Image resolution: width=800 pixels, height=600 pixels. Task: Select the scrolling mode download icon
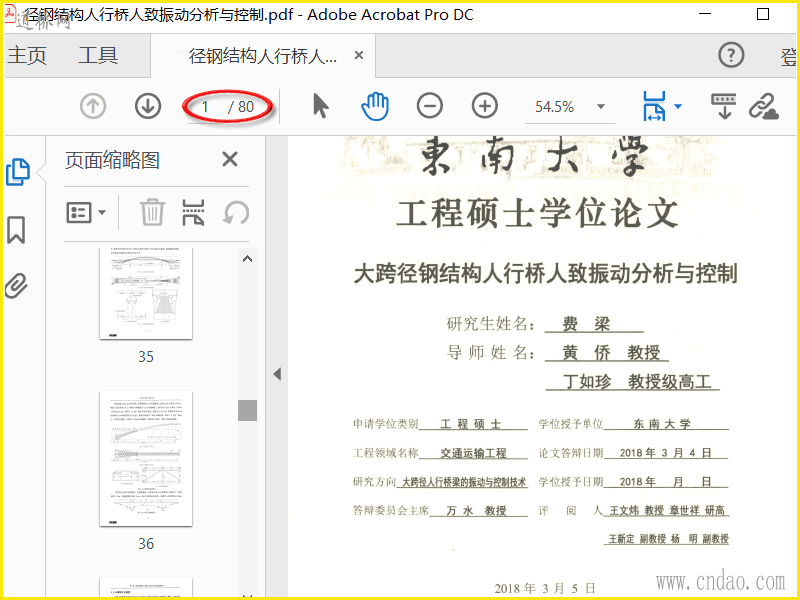tap(723, 106)
